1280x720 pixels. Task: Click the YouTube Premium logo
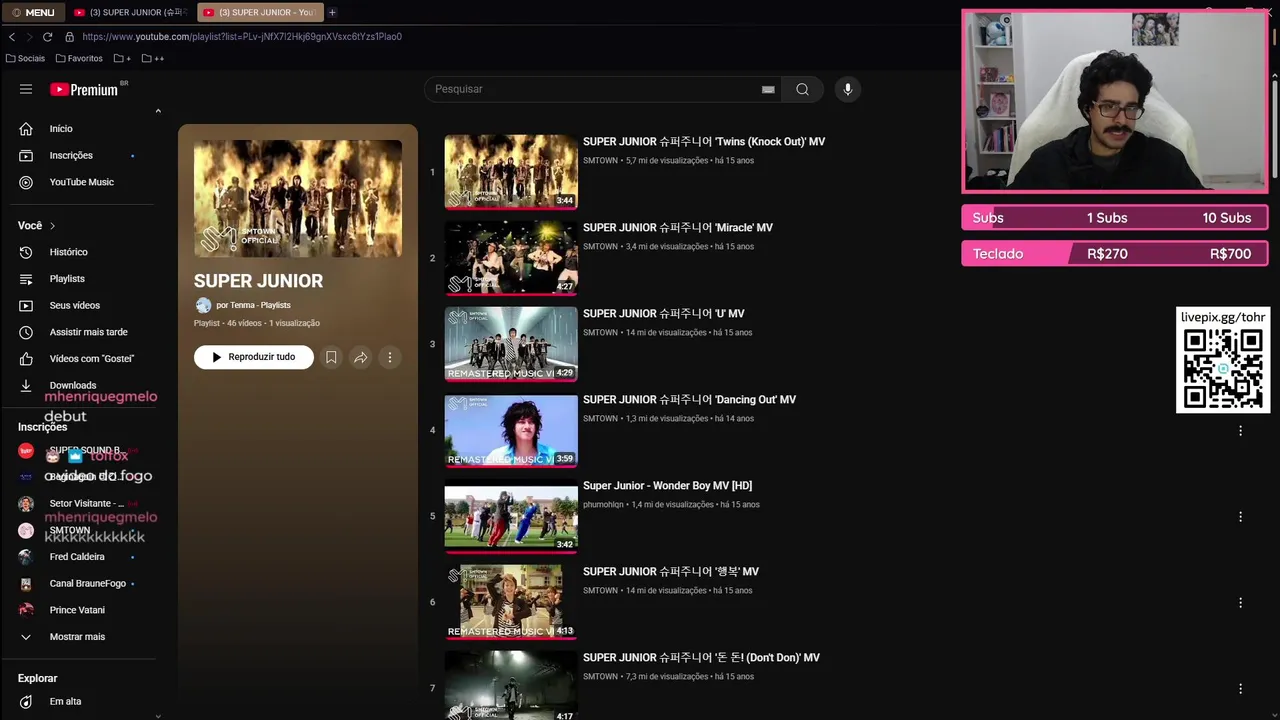86,89
